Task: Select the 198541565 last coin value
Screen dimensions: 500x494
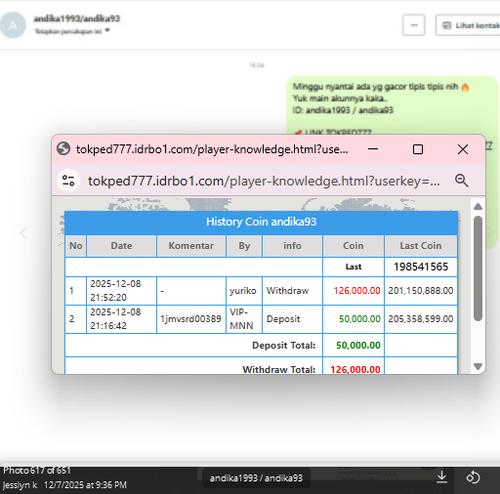Action: [421, 267]
